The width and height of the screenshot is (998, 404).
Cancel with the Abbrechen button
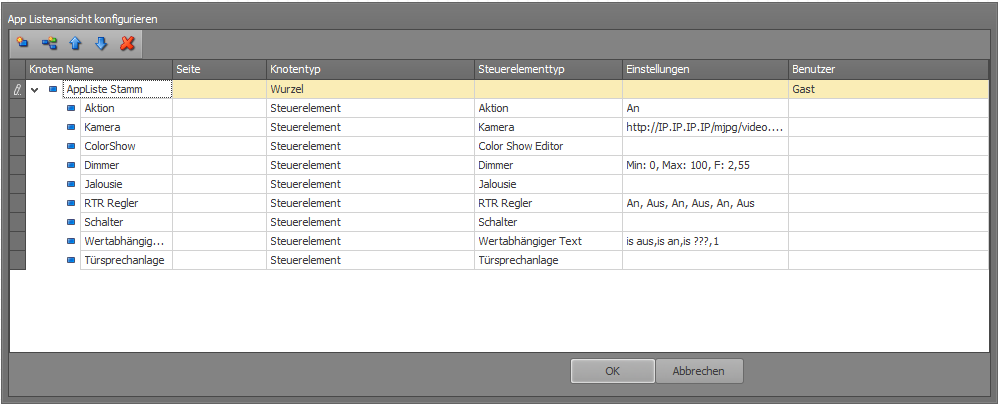pos(699,371)
